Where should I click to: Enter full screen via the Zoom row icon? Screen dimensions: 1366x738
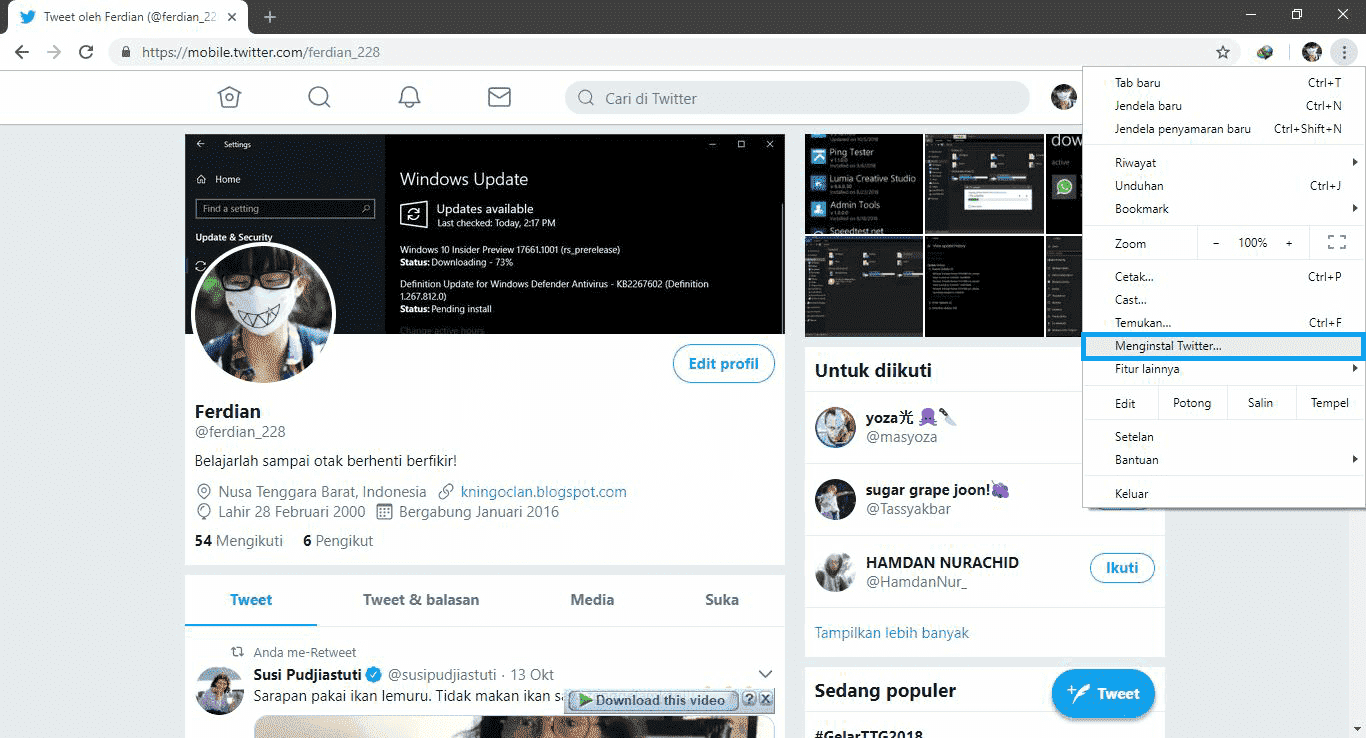tap(1337, 242)
